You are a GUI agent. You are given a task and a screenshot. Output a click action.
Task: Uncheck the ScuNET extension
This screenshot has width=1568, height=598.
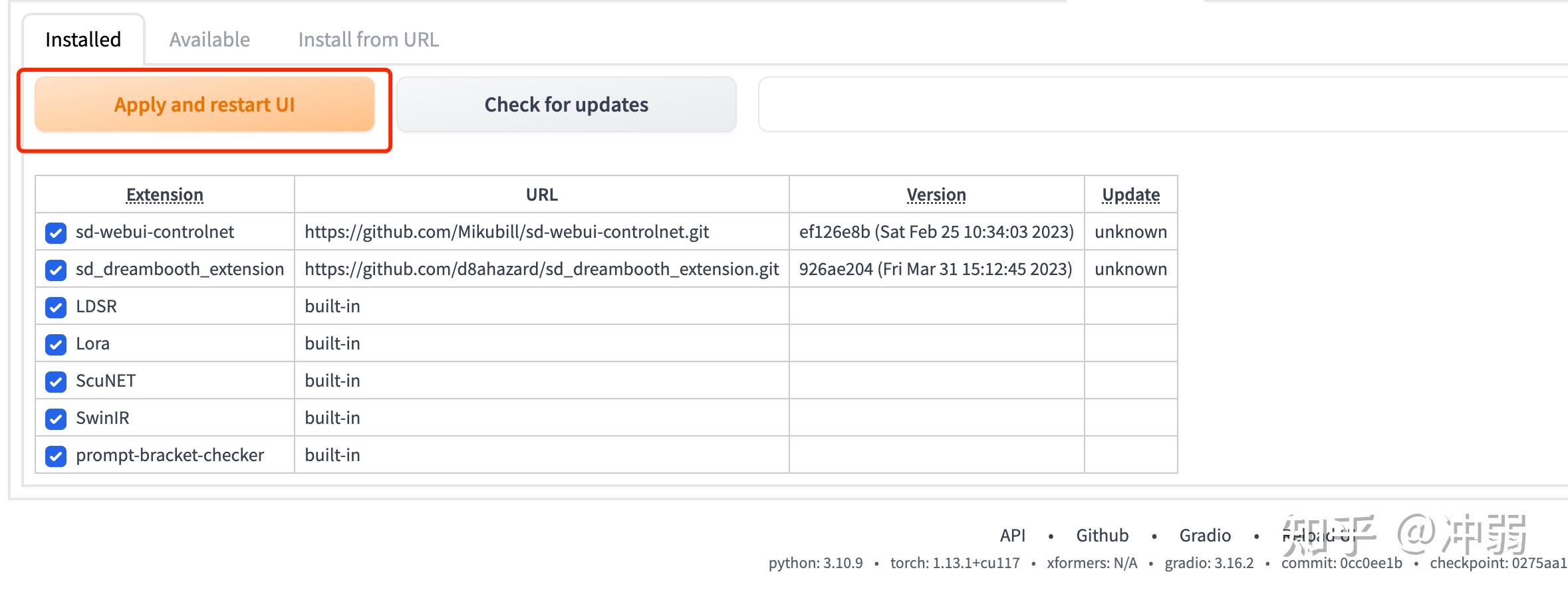coord(56,381)
